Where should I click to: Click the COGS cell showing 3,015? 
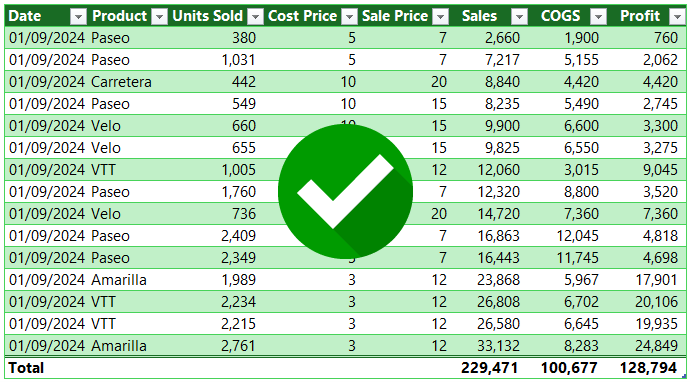pos(581,170)
